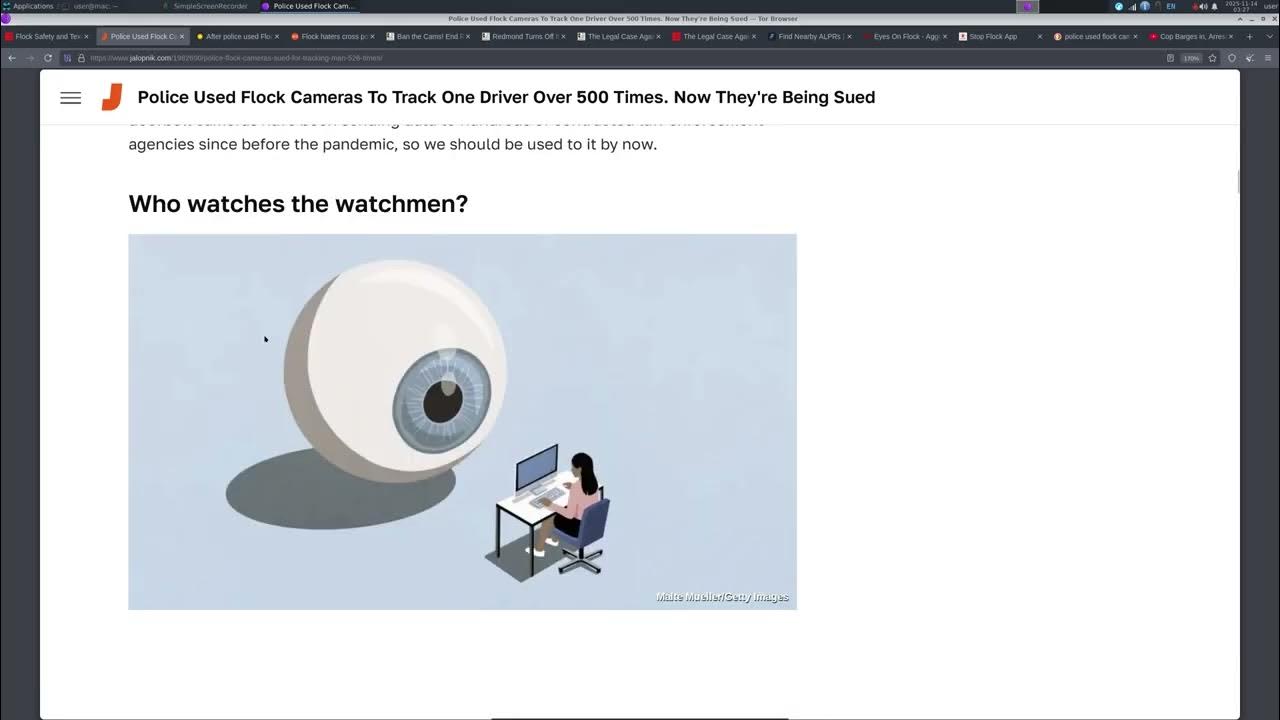Open the Applications menu in the top panel
This screenshot has height=720, width=1280.
(28, 6)
